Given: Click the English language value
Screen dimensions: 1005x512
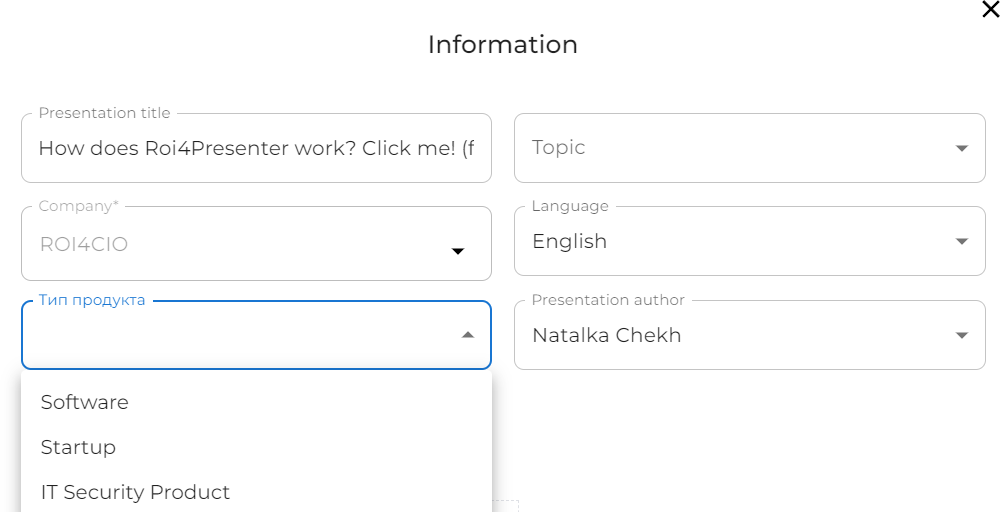Looking at the screenshot, I should pos(570,242).
